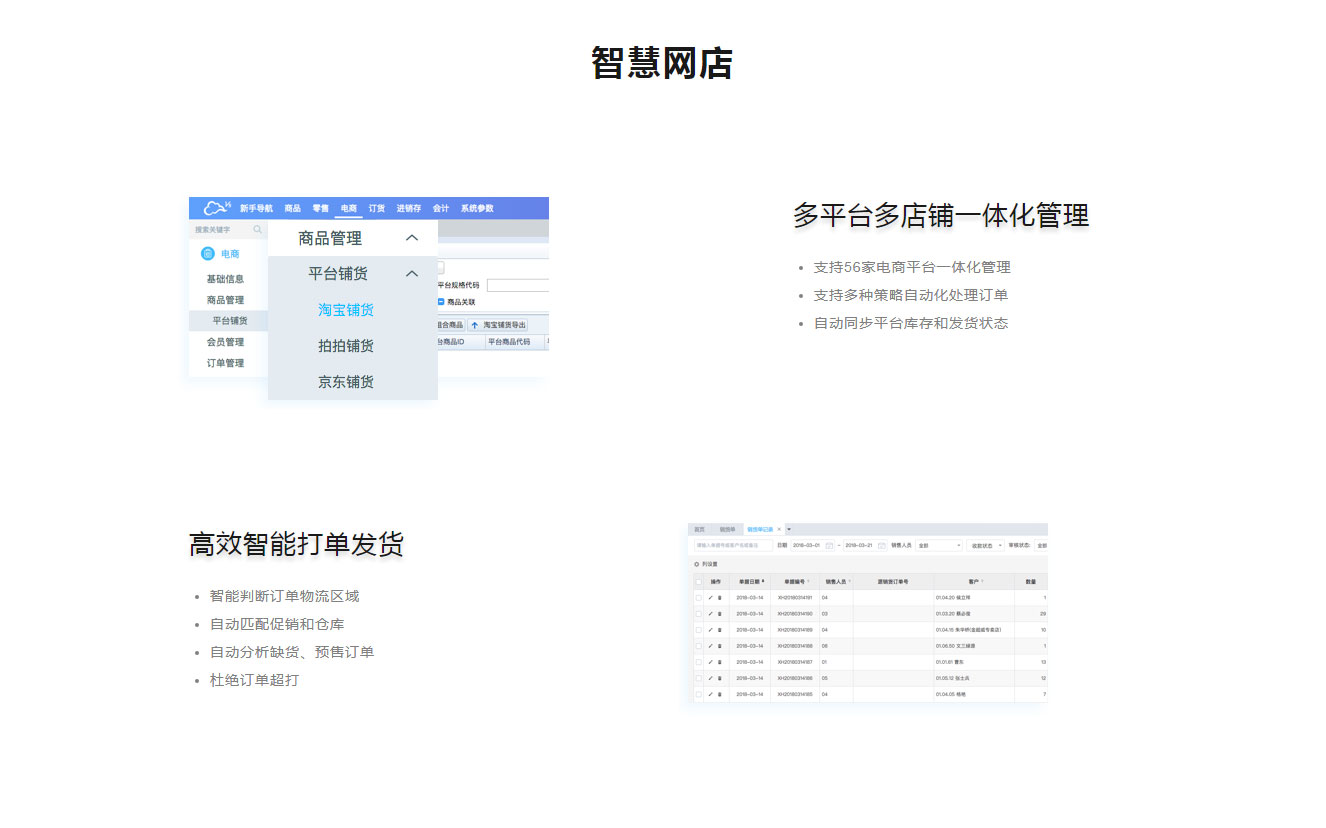Click 淘宝铺货 highlighted link
Image resolution: width=1326 pixels, height=828 pixels.
346,310
